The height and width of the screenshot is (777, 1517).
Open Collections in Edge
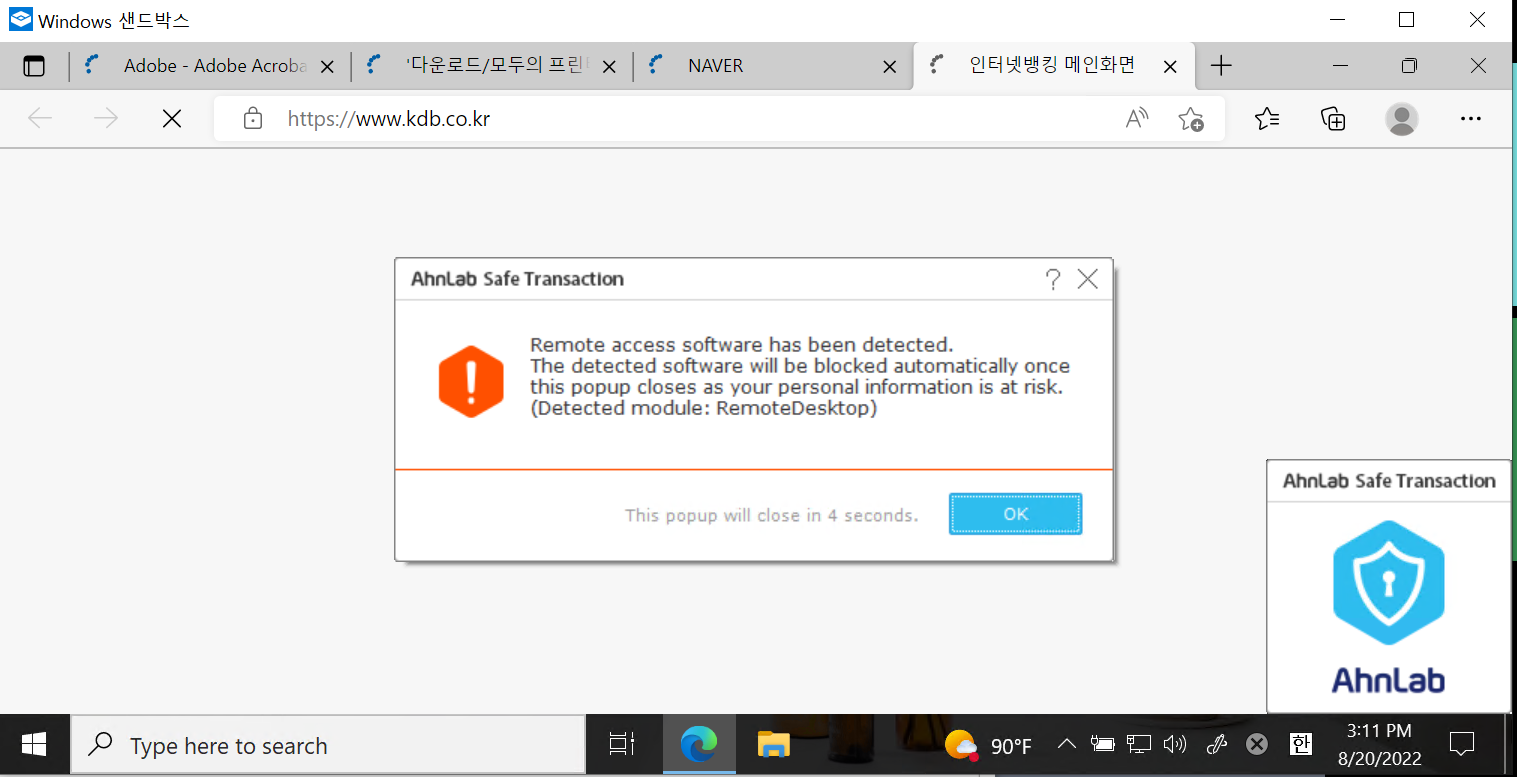[1333, 119]
